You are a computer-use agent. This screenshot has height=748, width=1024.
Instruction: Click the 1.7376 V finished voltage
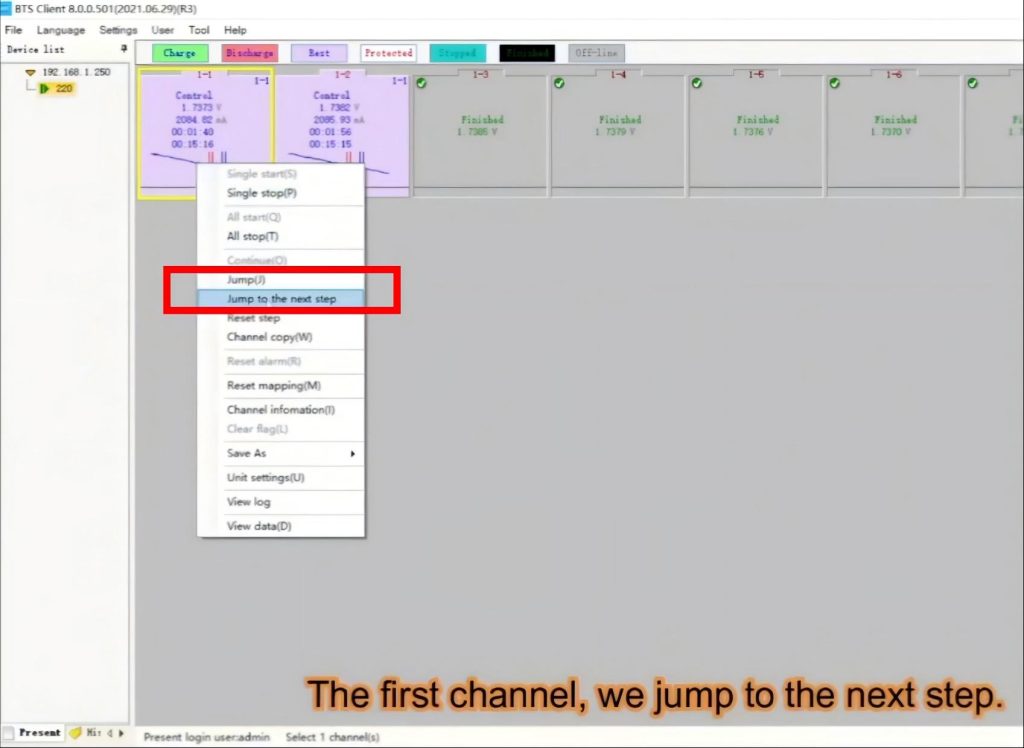pyautogui.click(x=754, y=132)
